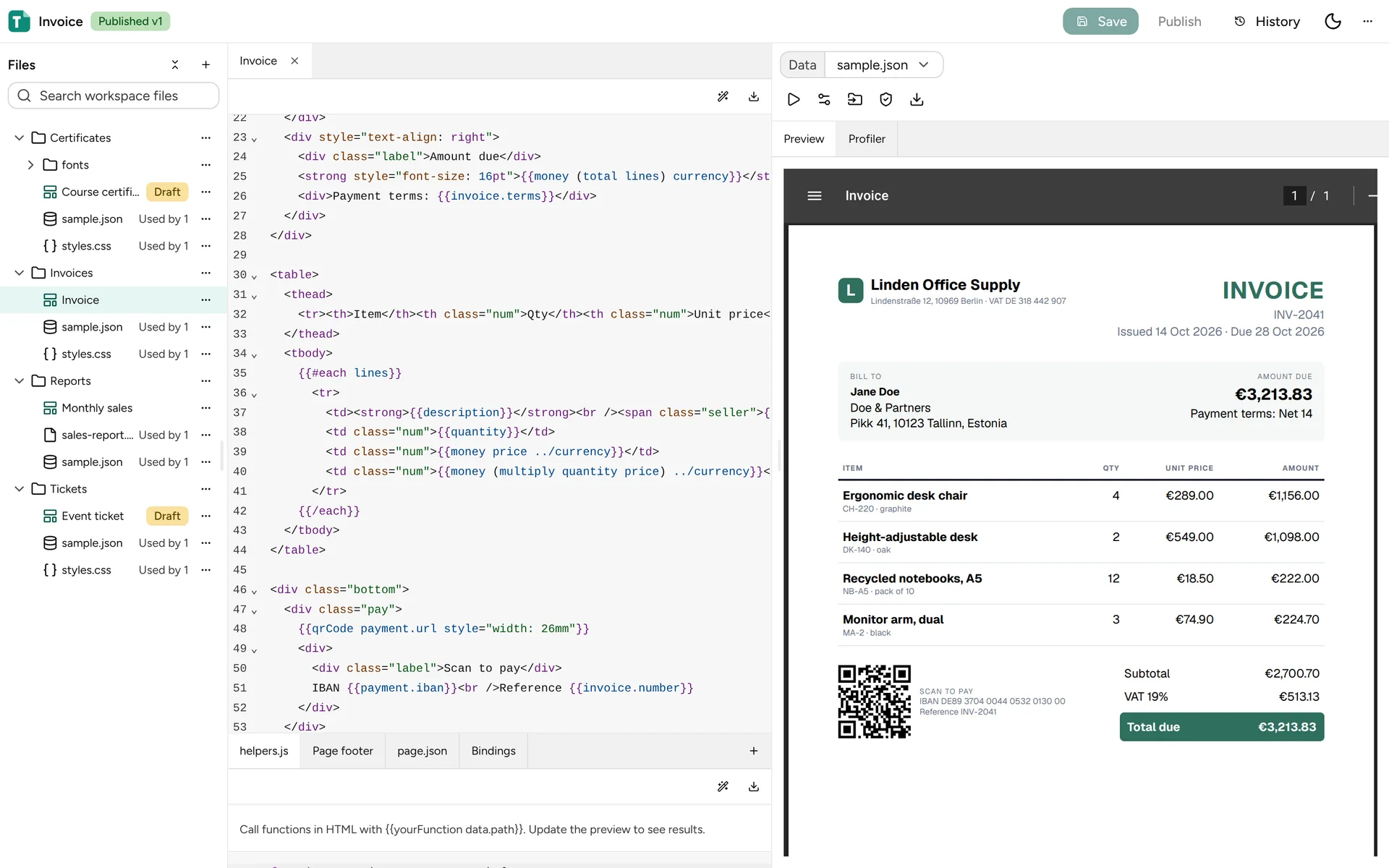Click the Published v1 badge
Image resolution: width=1389 pixels, height=868 pixels.
click(130, 22)
